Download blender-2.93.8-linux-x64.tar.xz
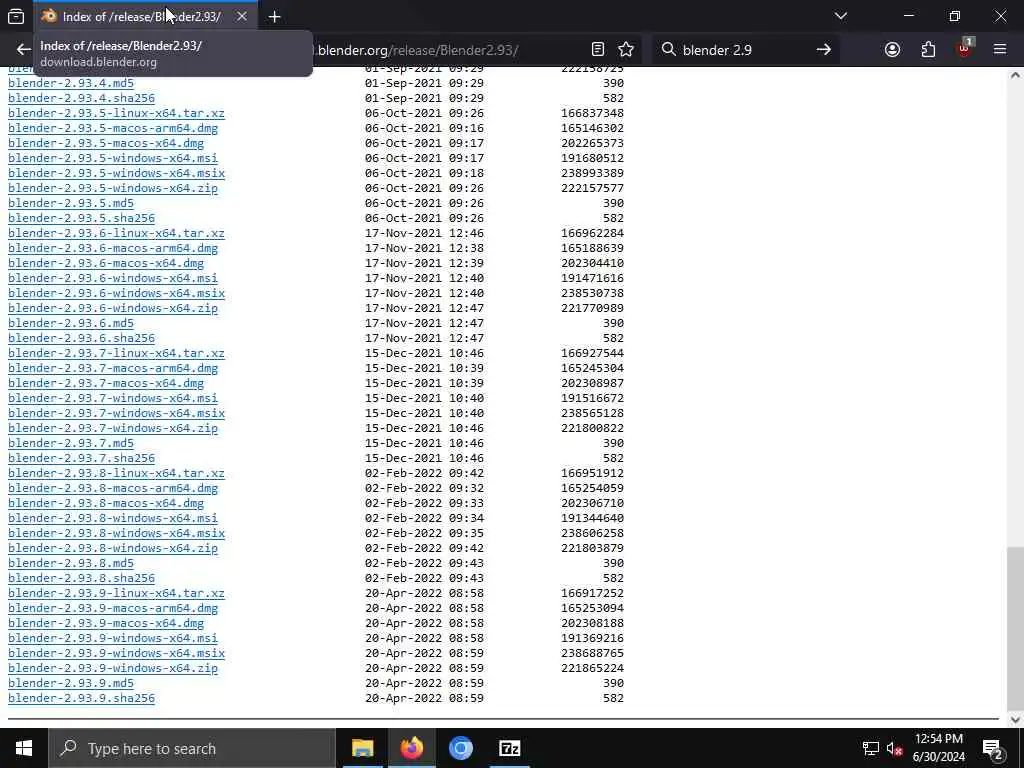 (116, 473)
